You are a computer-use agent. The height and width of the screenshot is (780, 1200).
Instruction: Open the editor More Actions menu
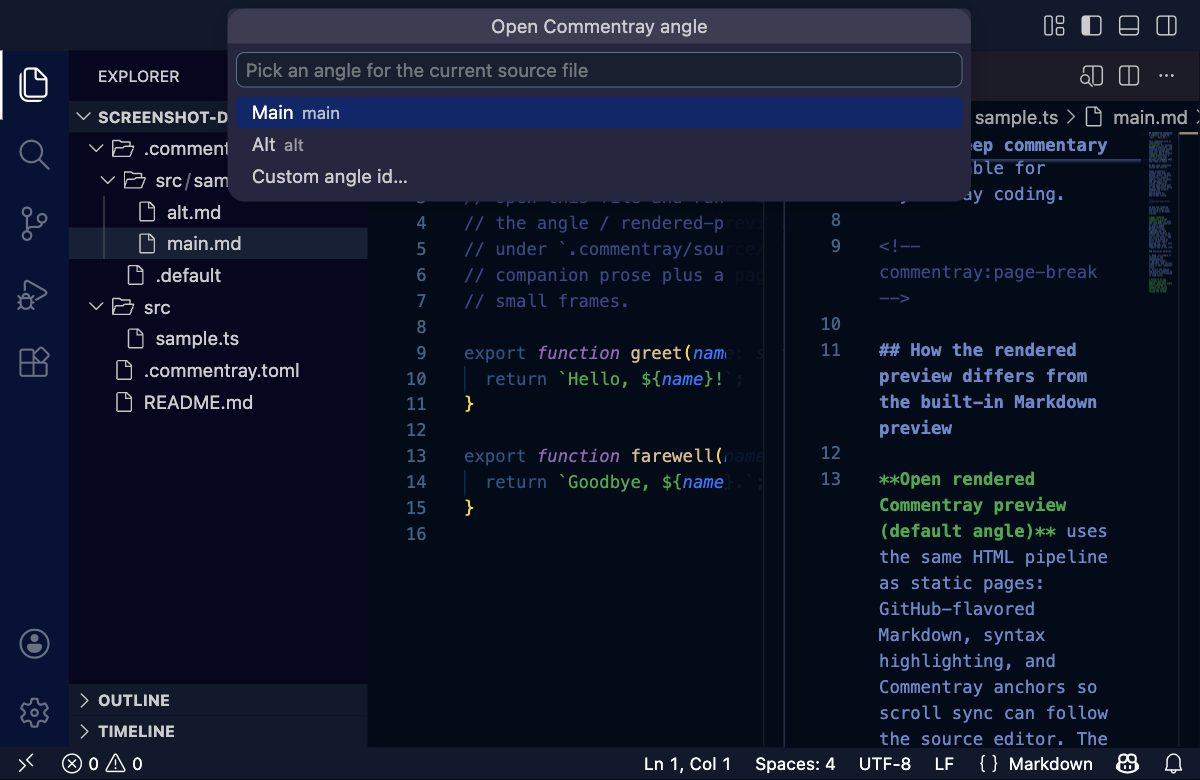coord(1166,76)
